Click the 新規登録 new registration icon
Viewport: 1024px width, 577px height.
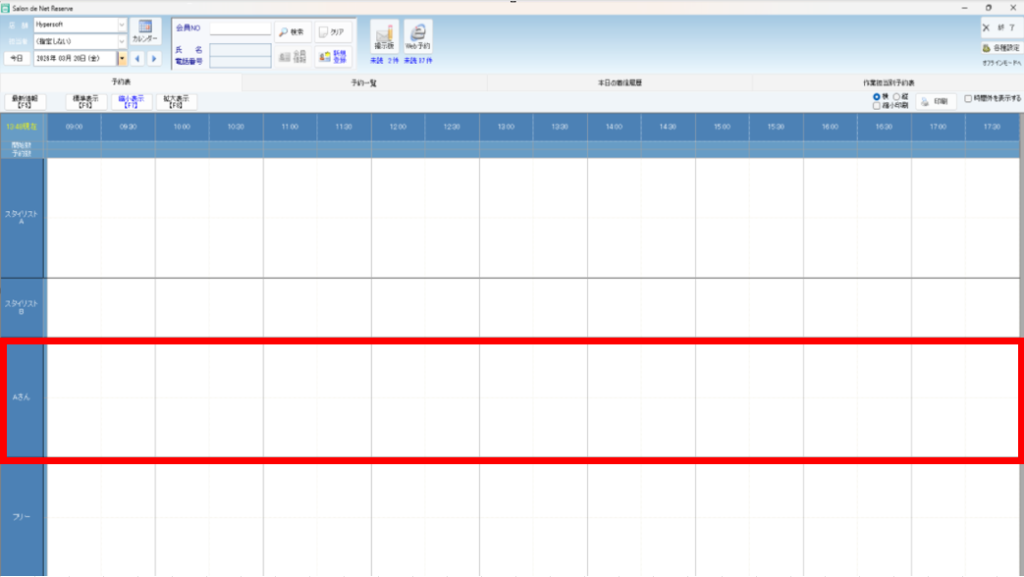point(332,56)
